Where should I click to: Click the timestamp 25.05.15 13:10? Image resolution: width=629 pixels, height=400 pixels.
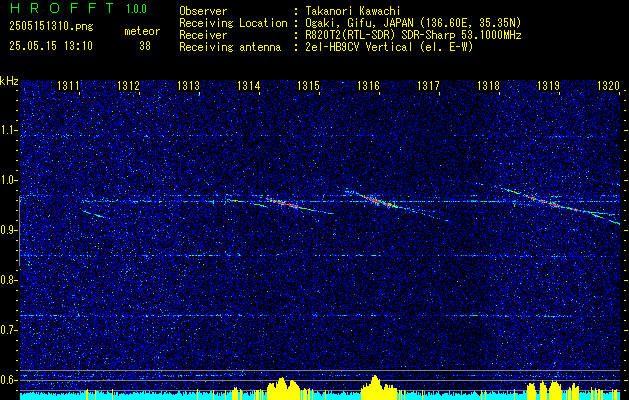pyautogui.click(x=51, y=46)
